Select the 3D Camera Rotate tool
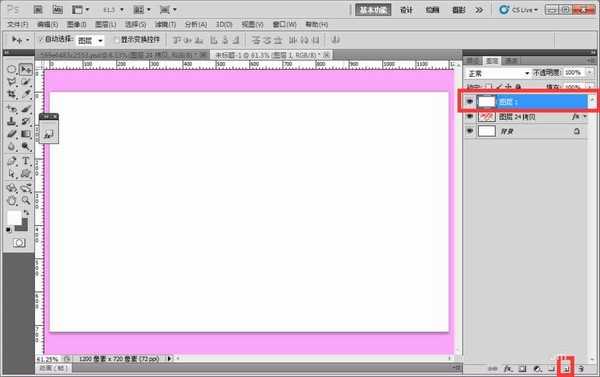 click(26, 188)
